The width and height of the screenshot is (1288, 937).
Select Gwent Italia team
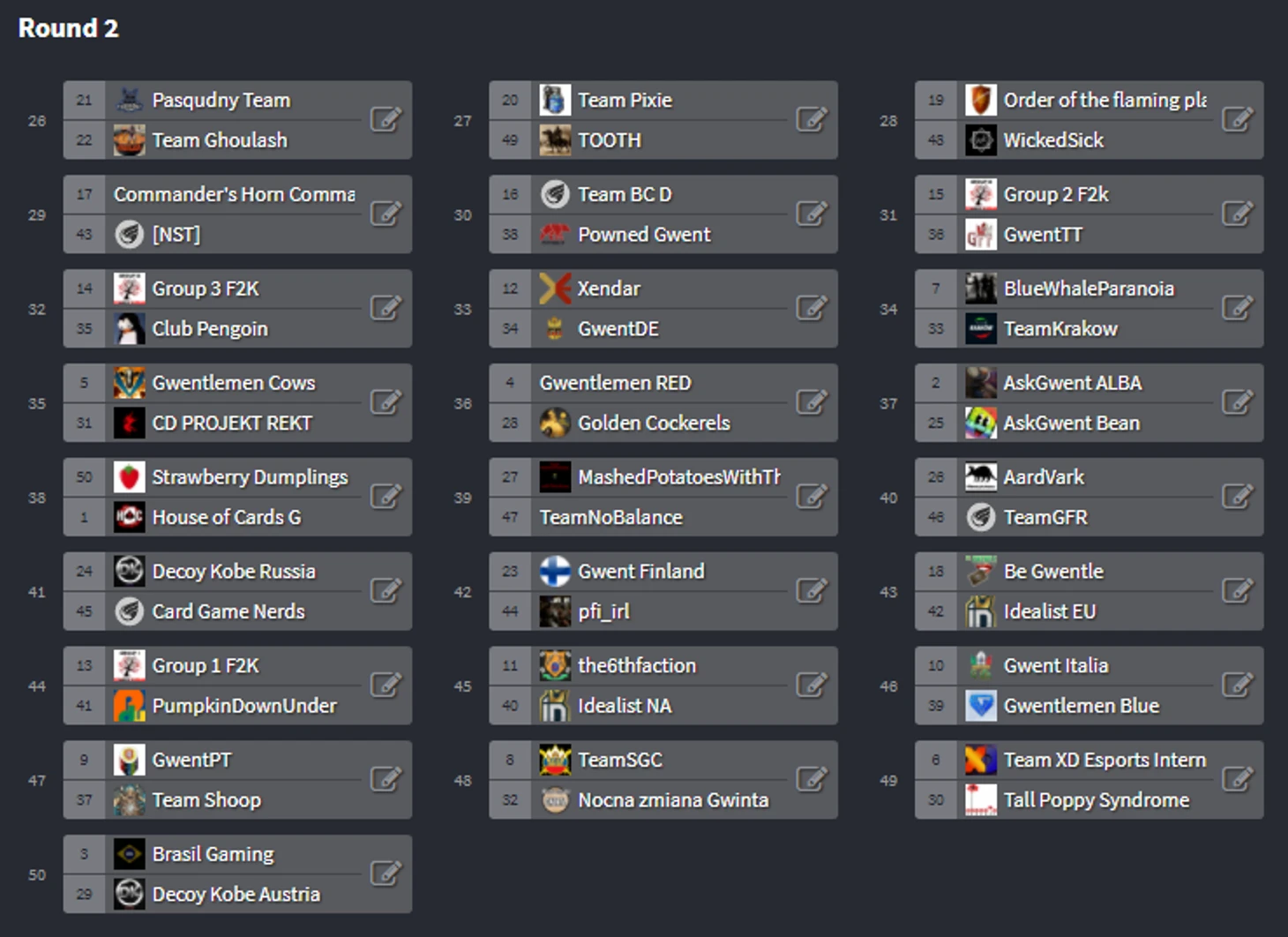coord(1056,666)
